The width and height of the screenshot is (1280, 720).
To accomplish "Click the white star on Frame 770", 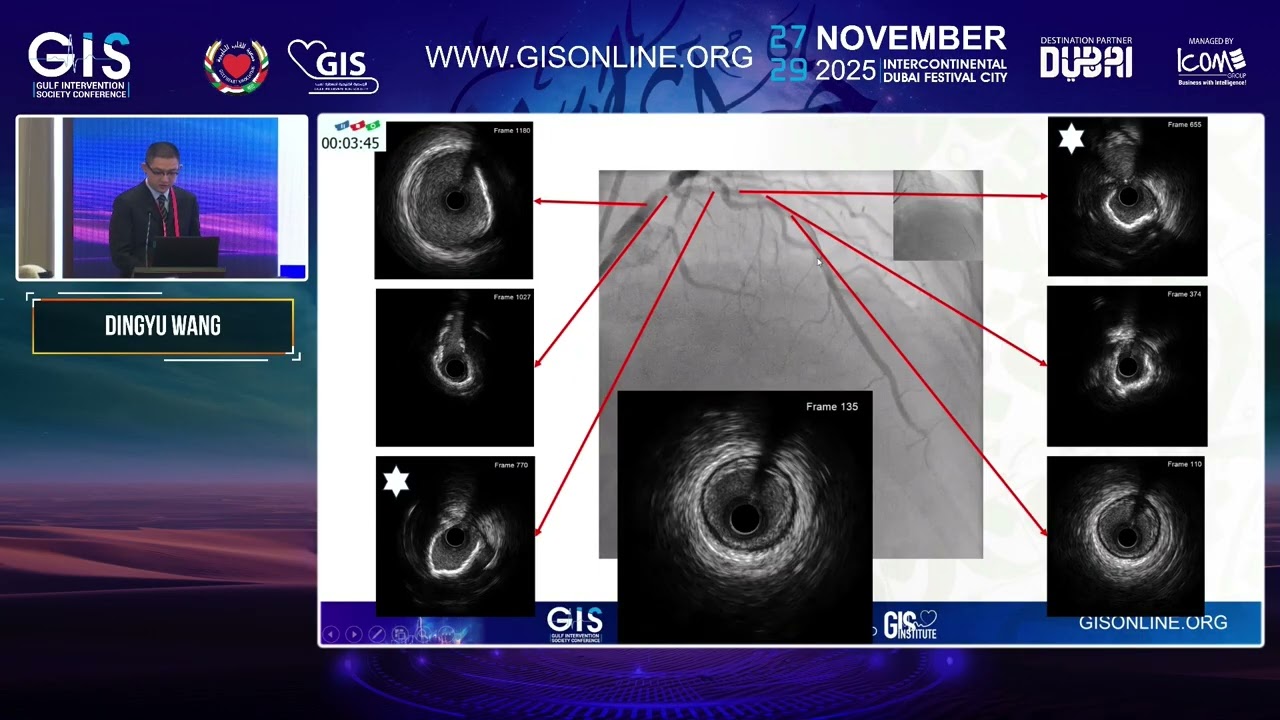I will pos(397,481).
